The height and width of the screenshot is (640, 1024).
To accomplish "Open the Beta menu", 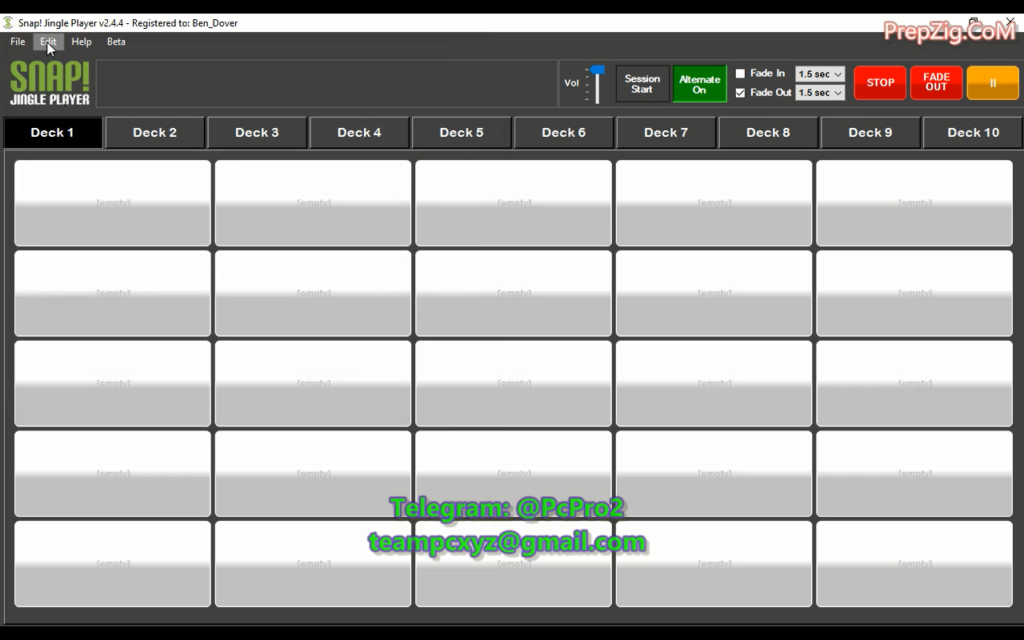I will 116,42.
